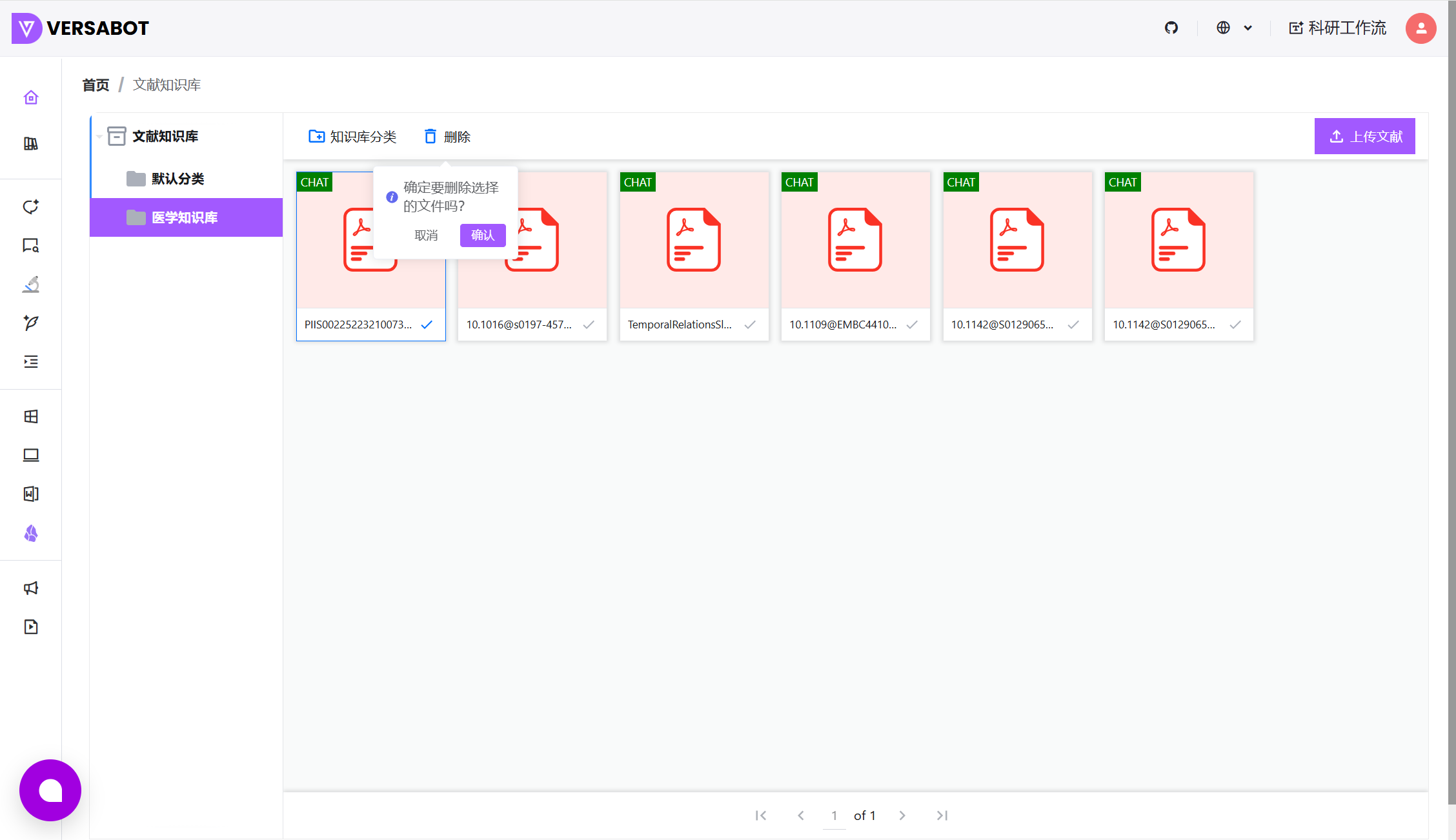Viewport: 1456px width, 840px height.
Task: Click the page number input field
Action: pyautogui.click(x=834, y=815)
